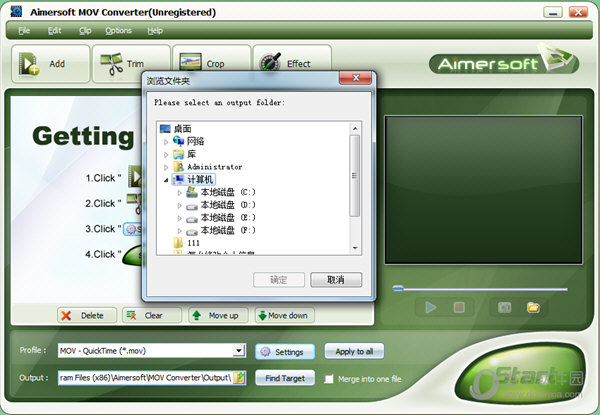
Task: Click the folder tree scrollbar thumb
Action: click(355, 176)
